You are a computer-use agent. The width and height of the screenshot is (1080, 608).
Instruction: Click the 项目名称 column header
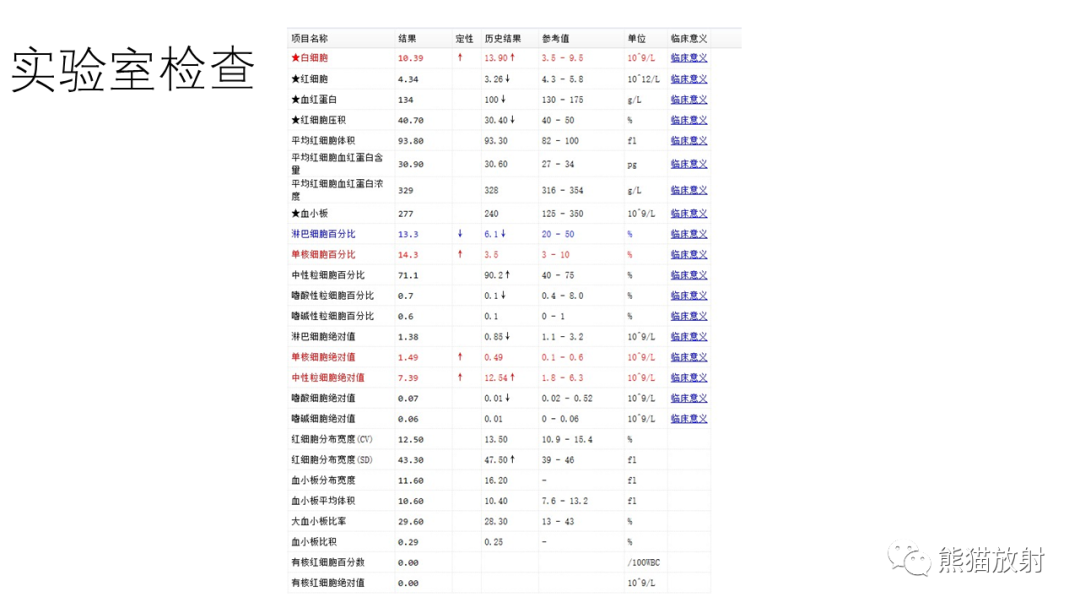click(x=309, y=39)
